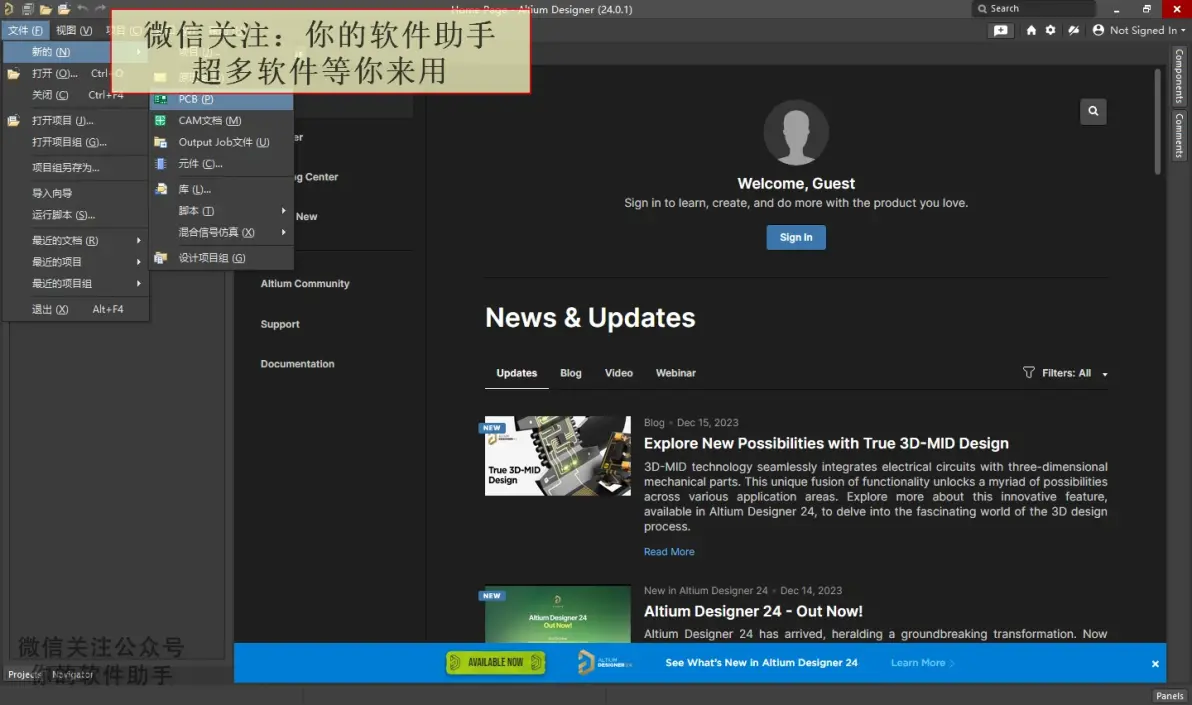This screenshot has width=1192, height=705.
Task: Click the crossed-out cloud connection icon
Action: (x=1073, y=30)
